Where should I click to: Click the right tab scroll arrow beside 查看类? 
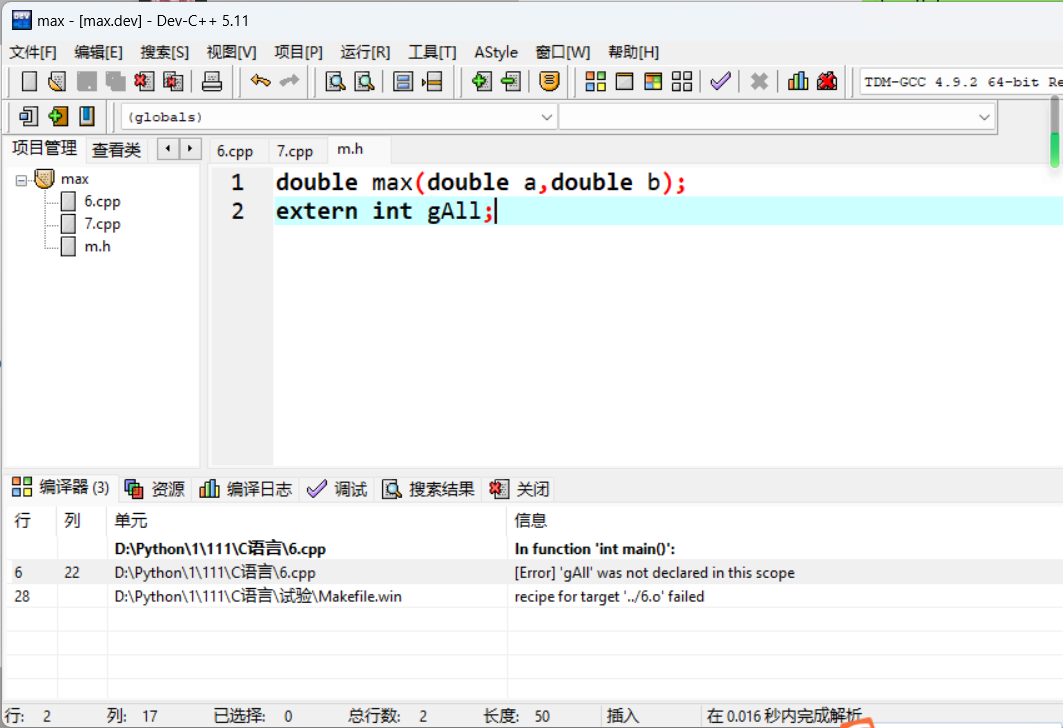pyautogui.click(x=188, y=149)
